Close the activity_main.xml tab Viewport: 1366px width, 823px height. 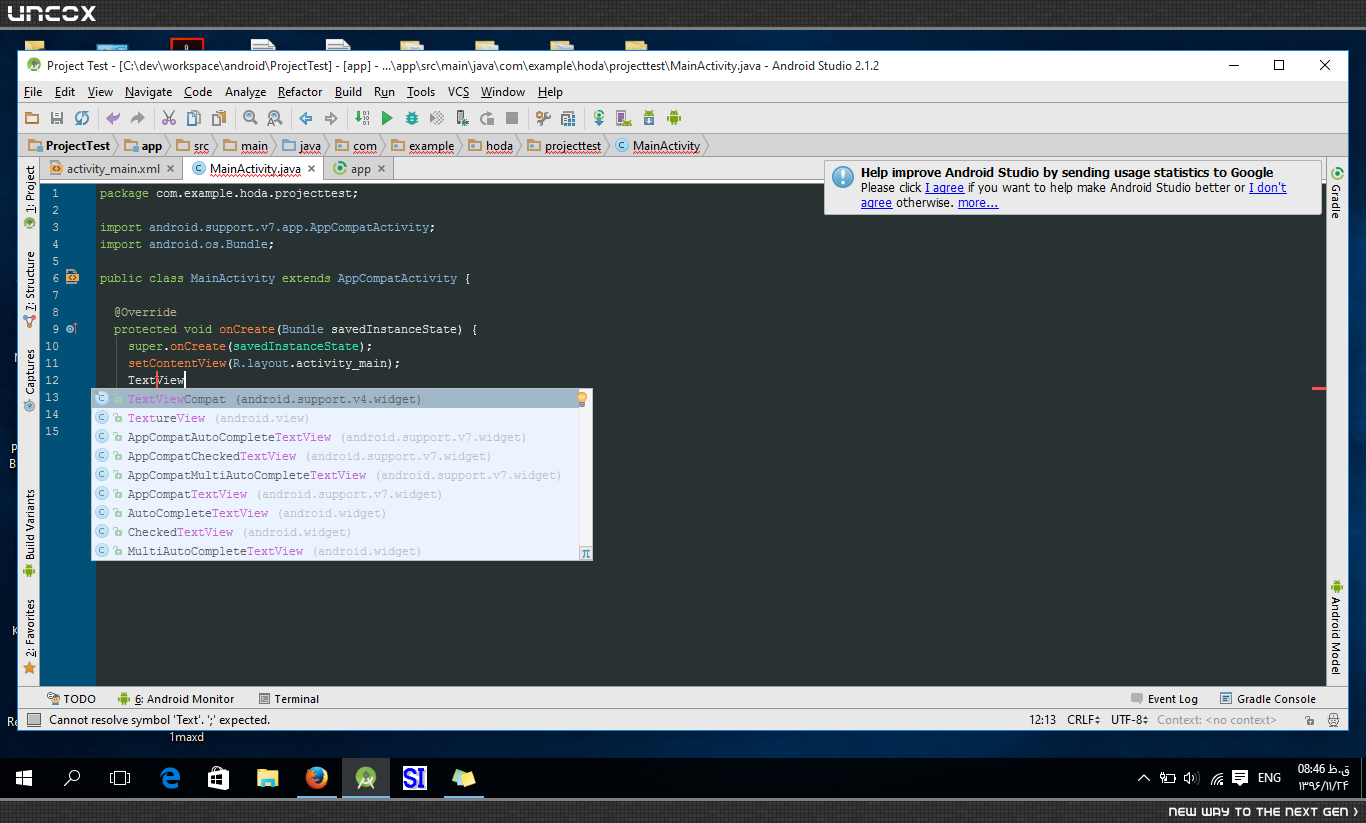coord(170,169)
